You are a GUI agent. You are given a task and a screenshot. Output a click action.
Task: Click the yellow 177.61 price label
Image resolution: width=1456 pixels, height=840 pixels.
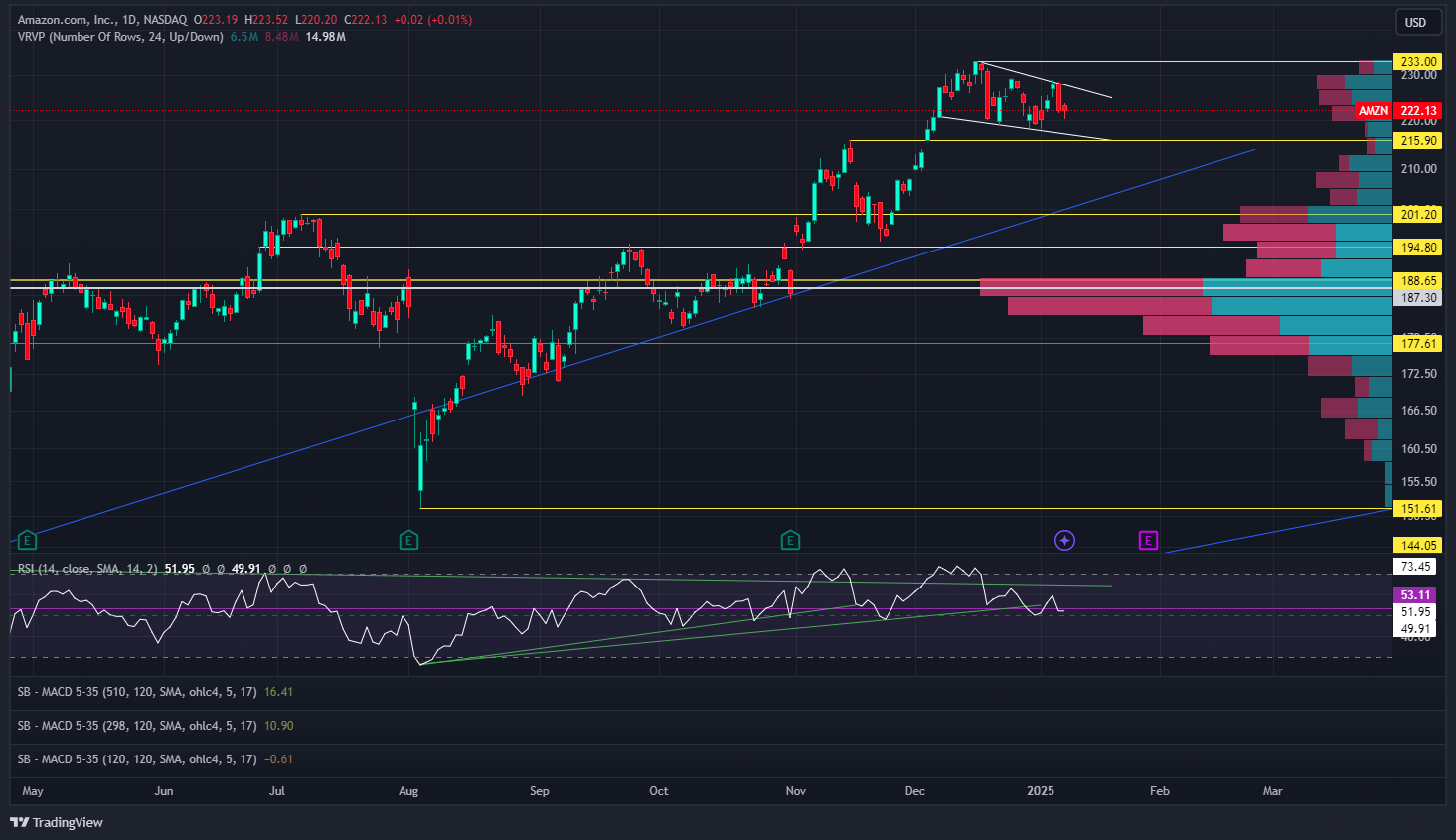coord(1418,344)
